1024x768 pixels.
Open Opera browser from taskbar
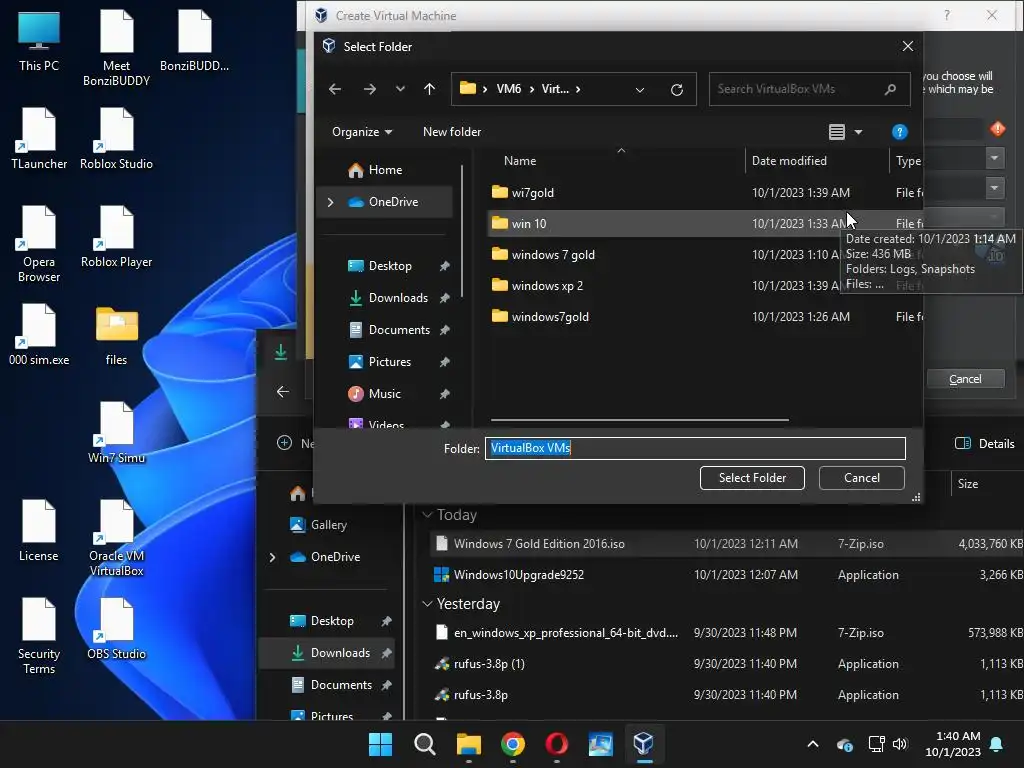[x=556, y=744]
